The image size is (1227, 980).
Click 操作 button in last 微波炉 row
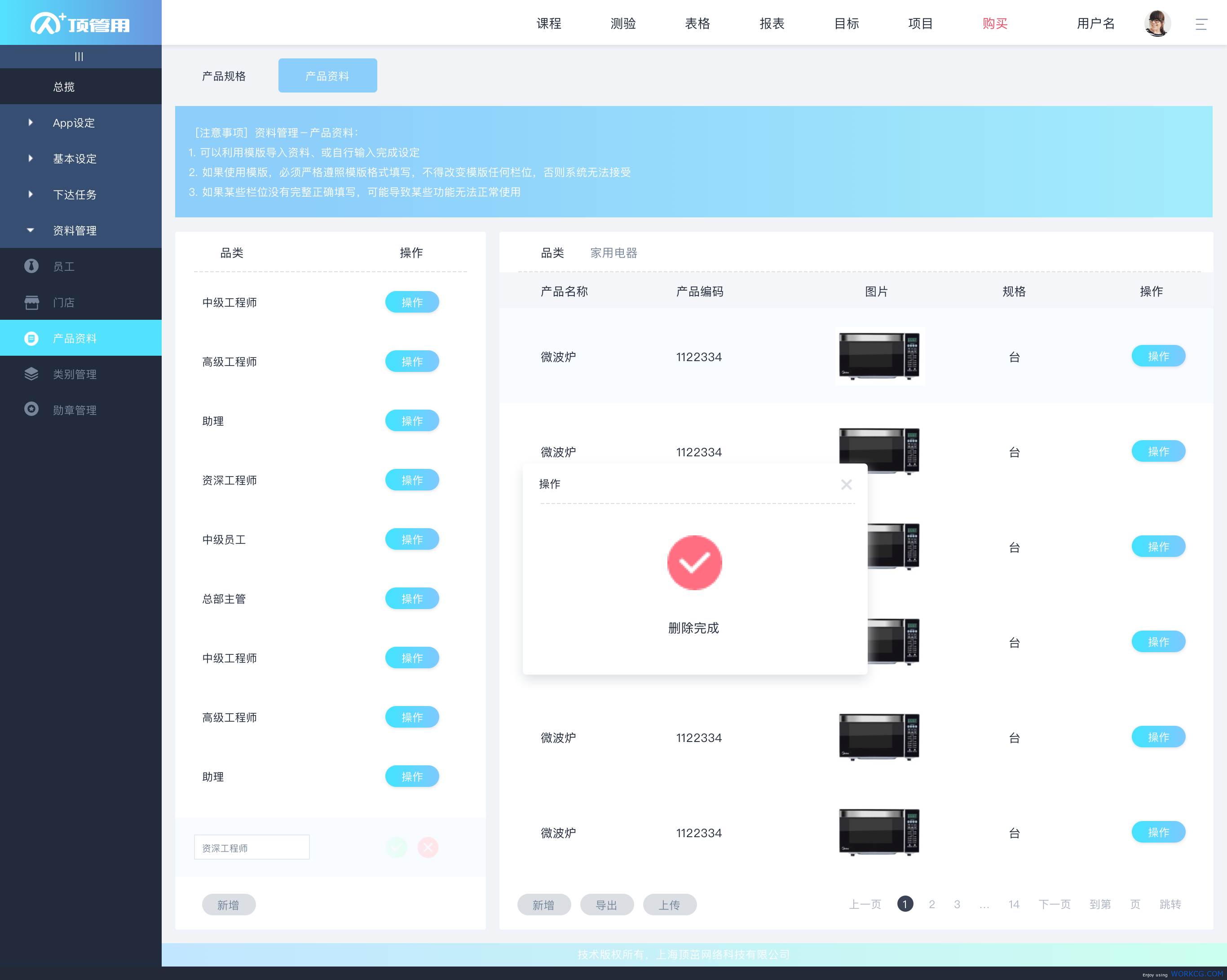1158,832
